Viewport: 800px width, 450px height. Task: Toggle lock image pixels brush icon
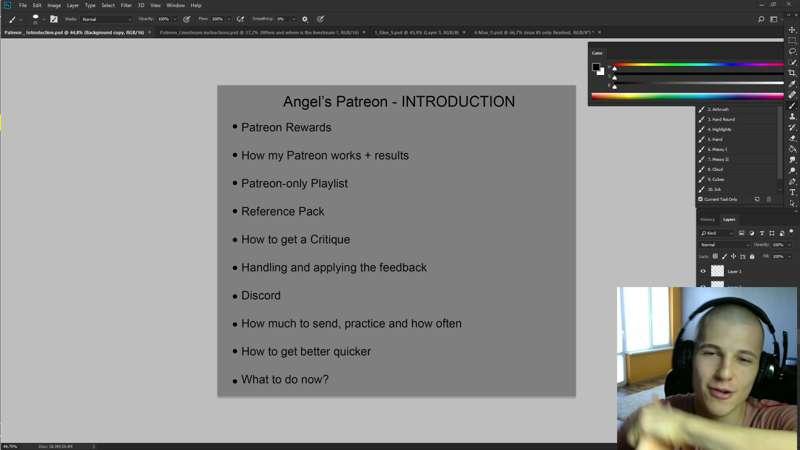point(724,256)
